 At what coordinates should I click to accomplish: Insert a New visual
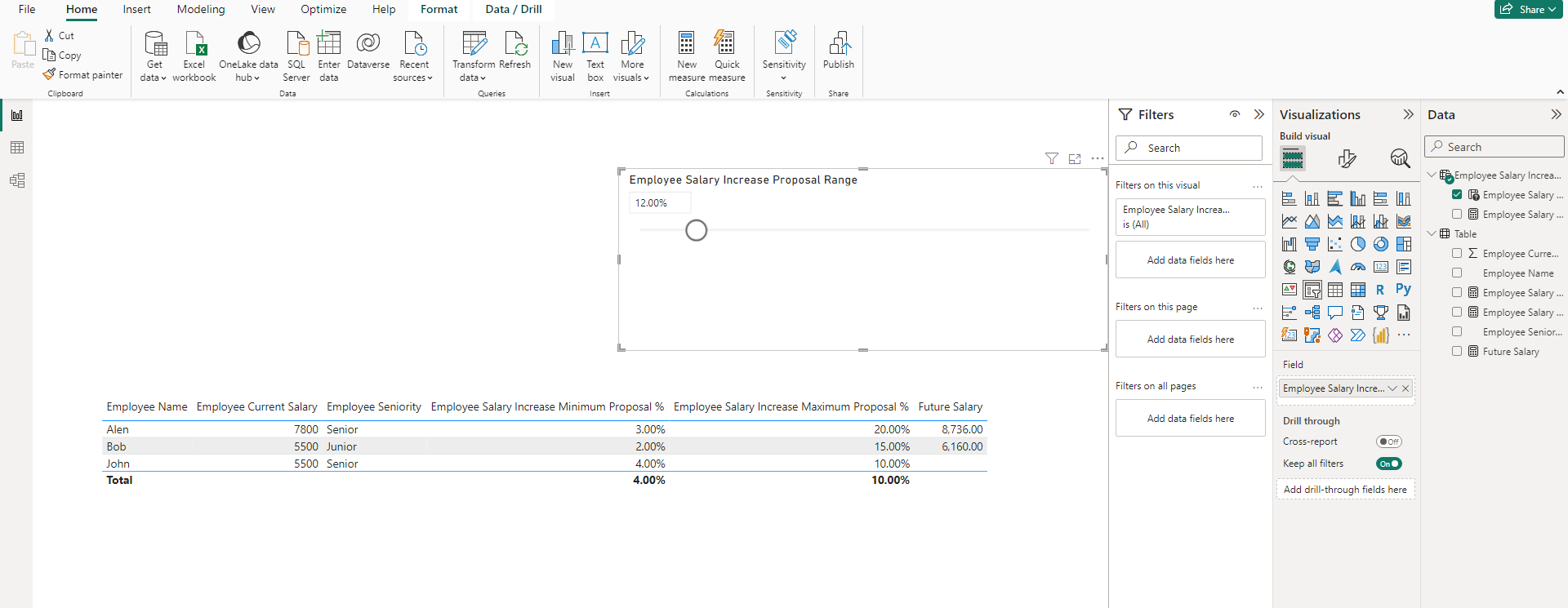(563, 56)
